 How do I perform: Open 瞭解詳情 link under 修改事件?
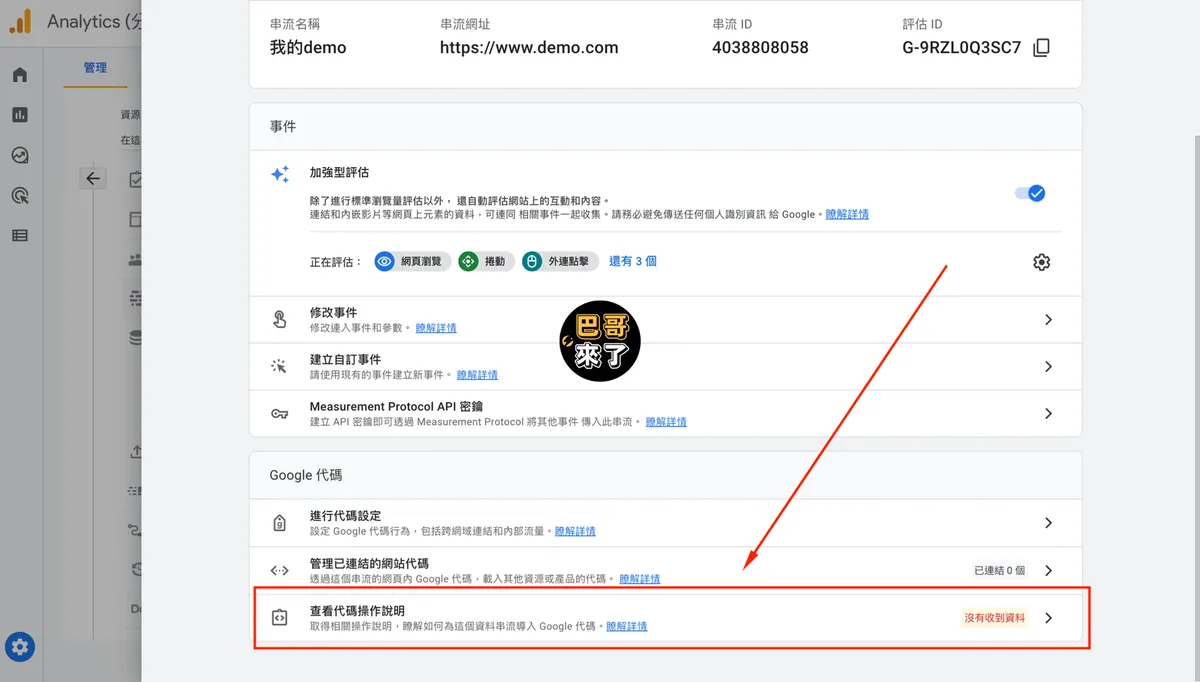tap(436, 328)
